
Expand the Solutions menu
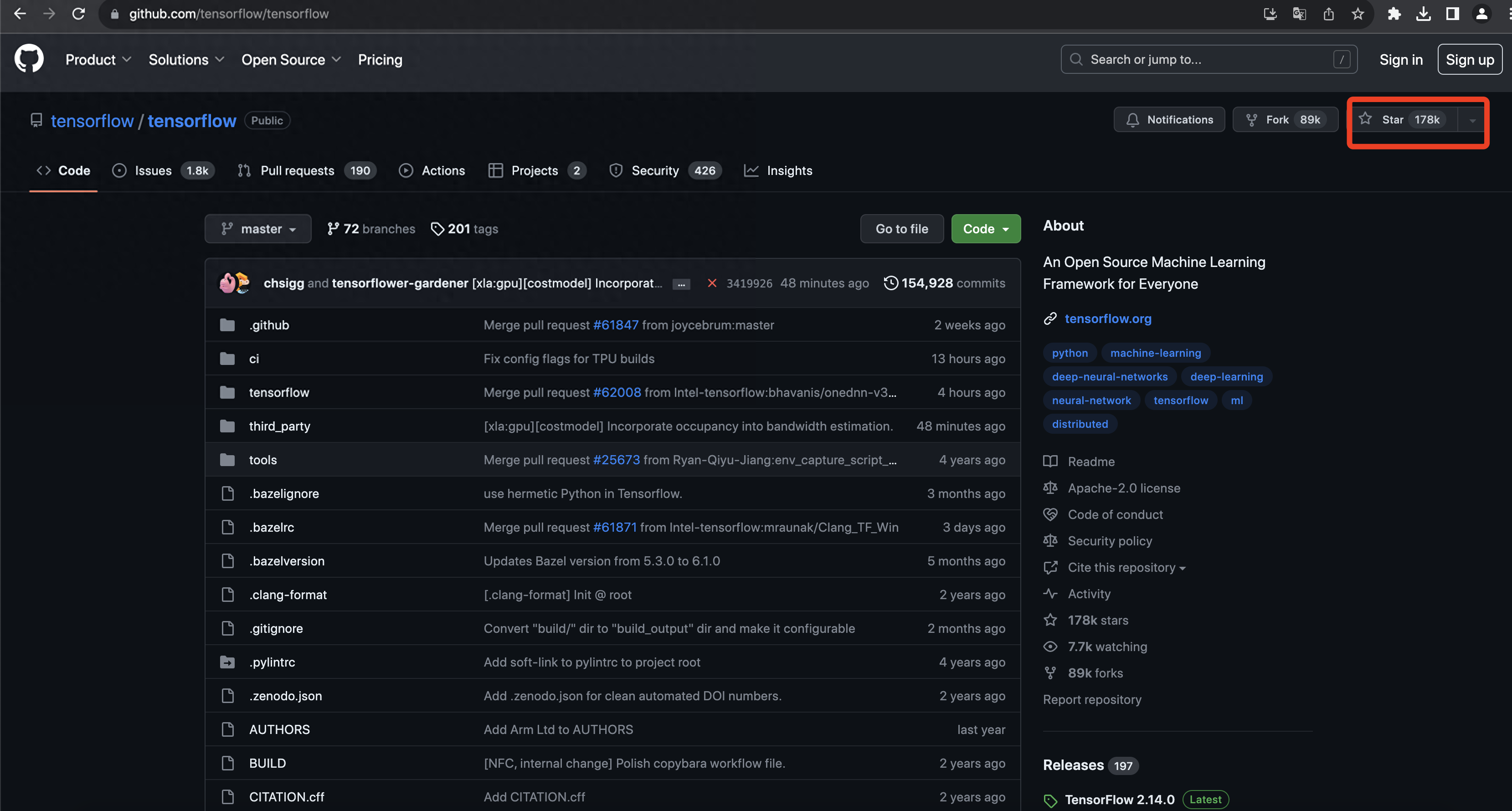click(x=186, y=59)
